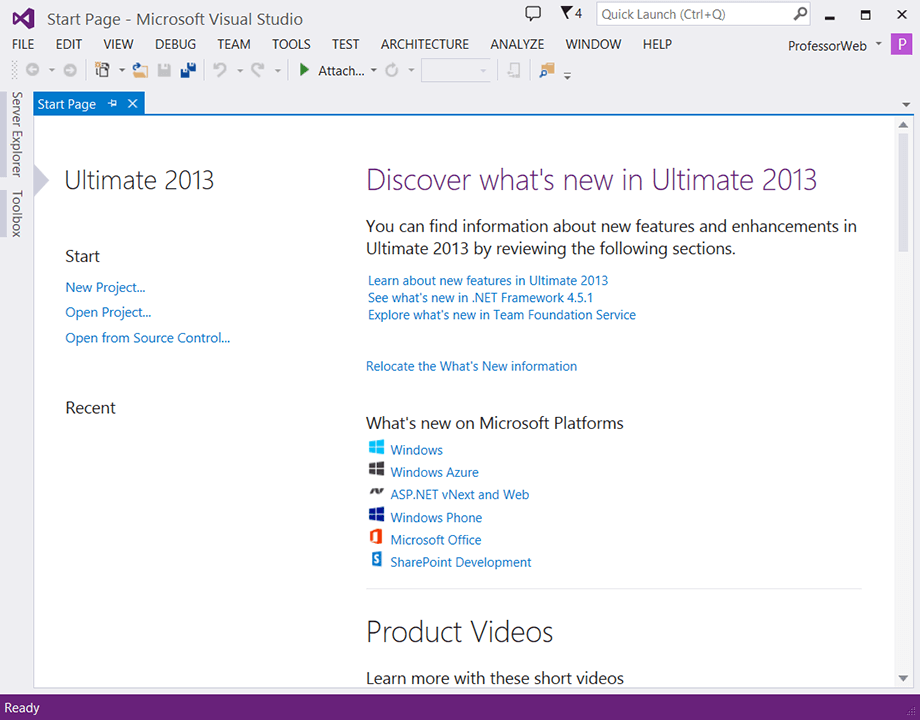Open the Toolbox side tab

tap(17, 214)
